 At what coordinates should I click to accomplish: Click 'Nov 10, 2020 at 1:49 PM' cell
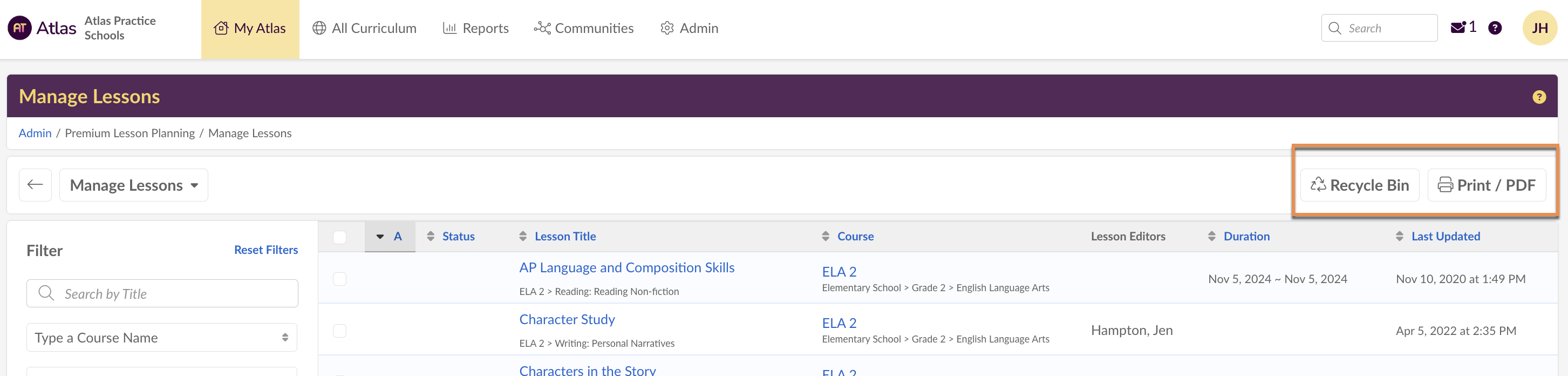click(1461, 279)
